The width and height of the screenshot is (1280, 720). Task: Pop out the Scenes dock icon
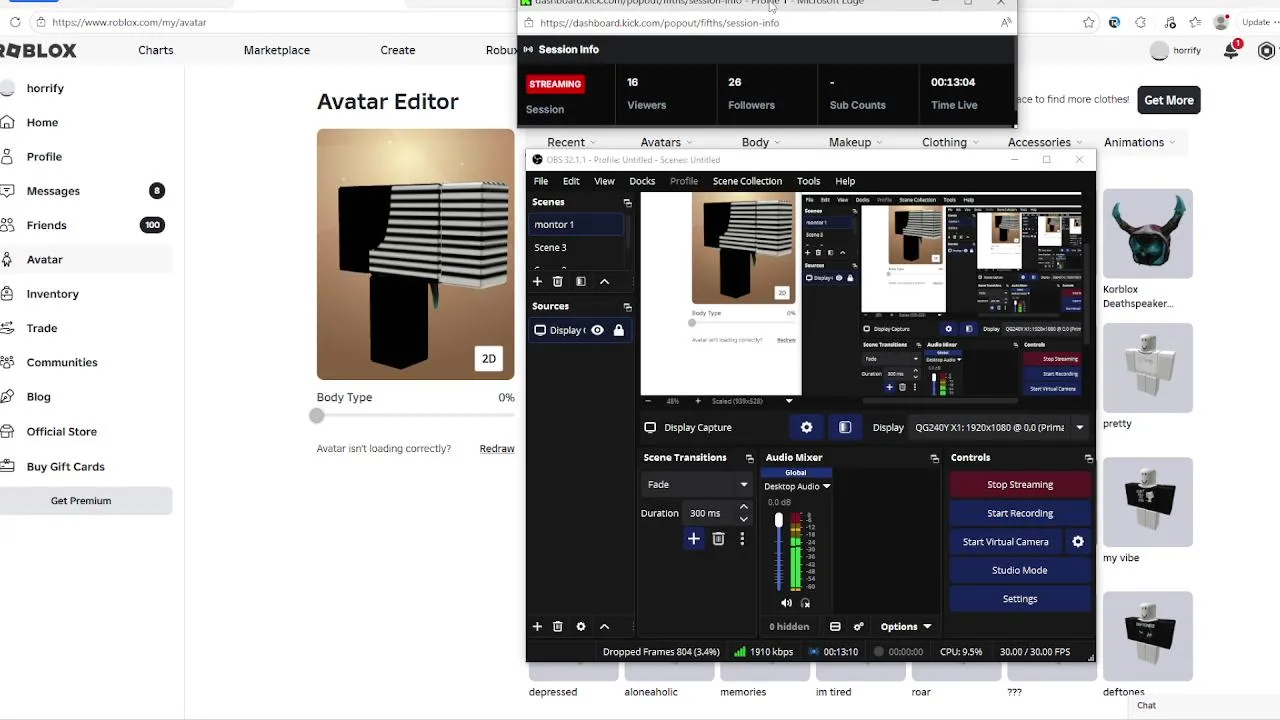tap(627, 203)
